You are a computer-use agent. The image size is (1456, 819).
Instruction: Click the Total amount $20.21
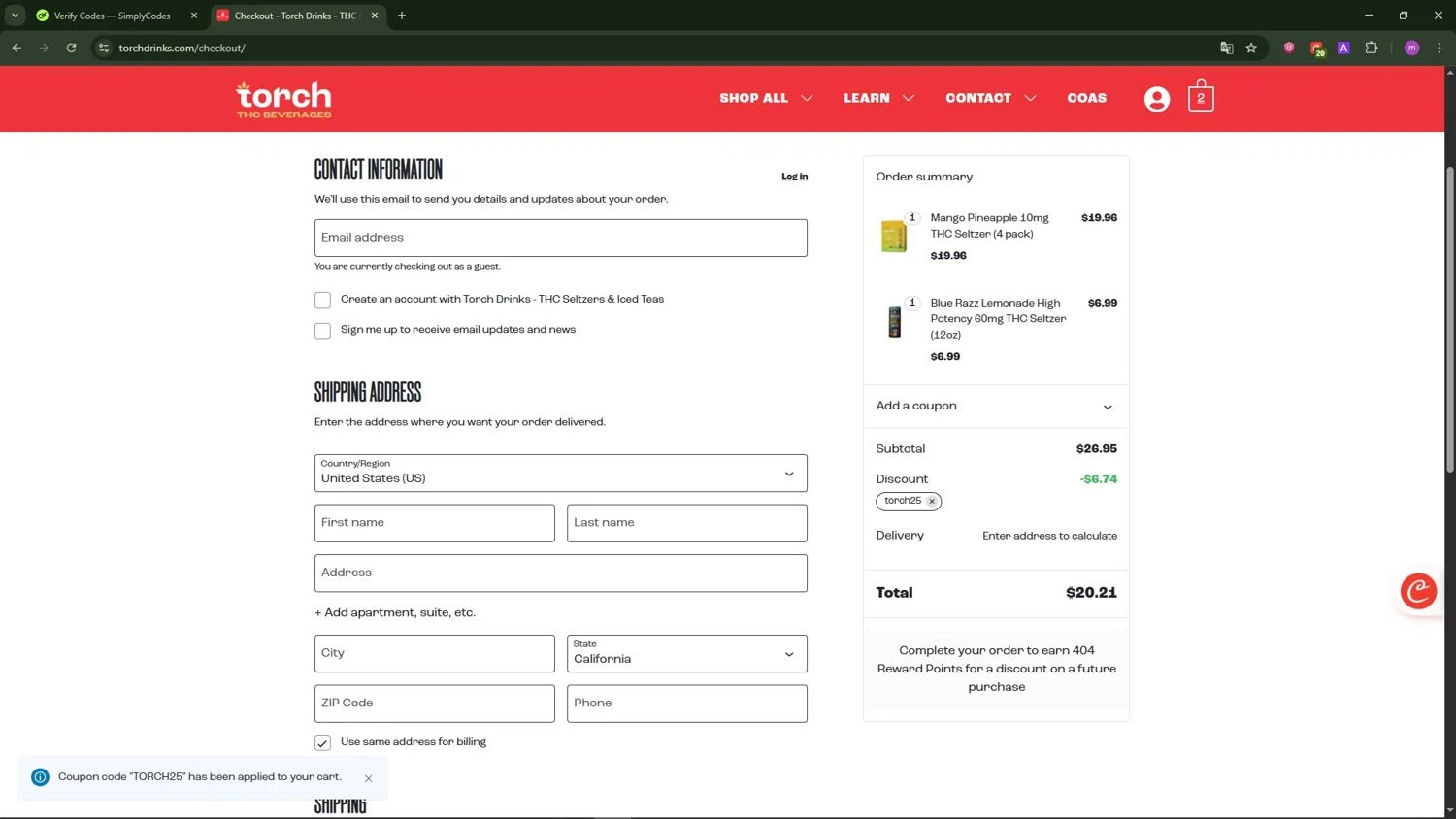[x=1091, y=593]
